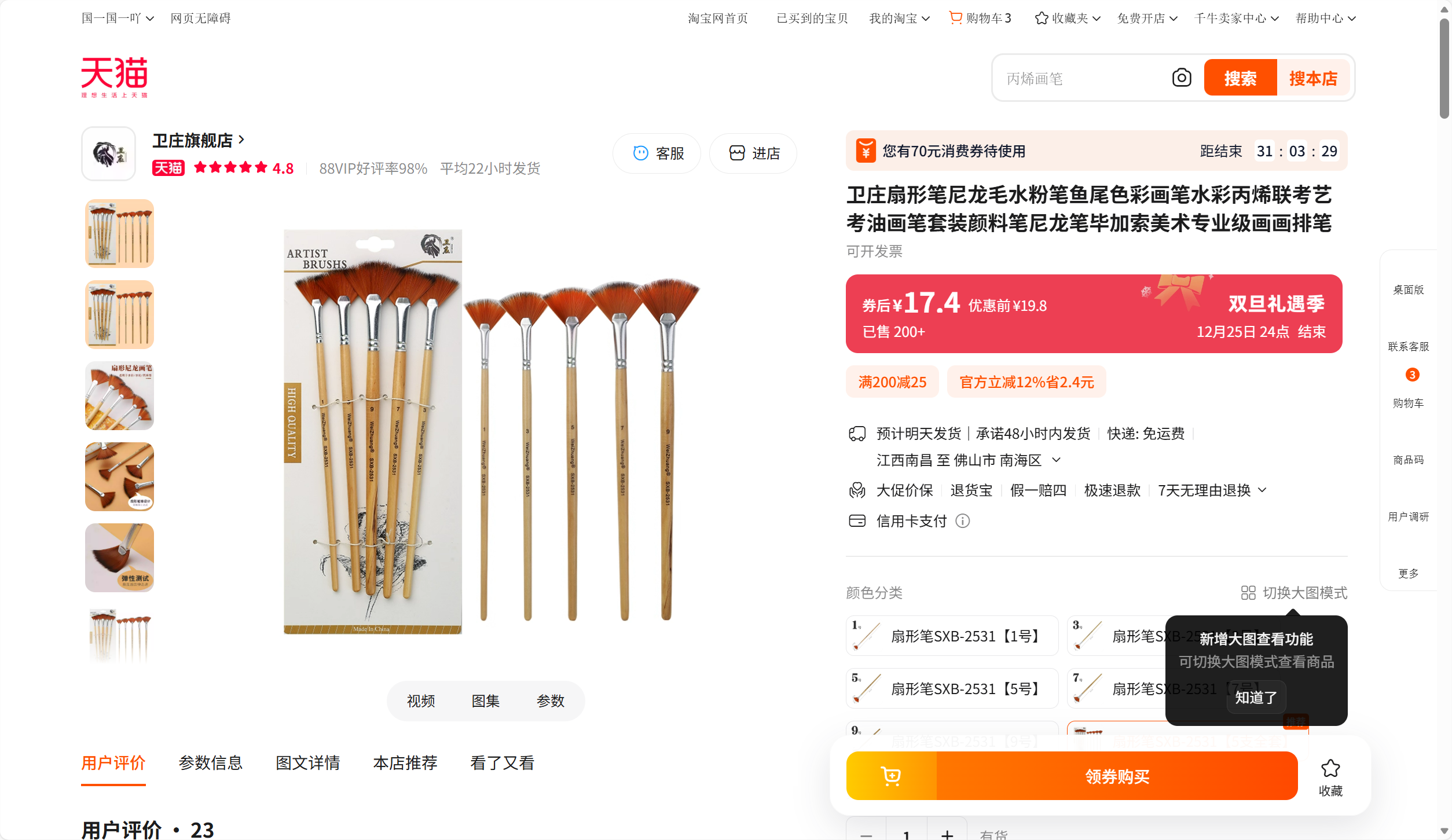Switch to the 图文详情 tab

tap(308, 763)
